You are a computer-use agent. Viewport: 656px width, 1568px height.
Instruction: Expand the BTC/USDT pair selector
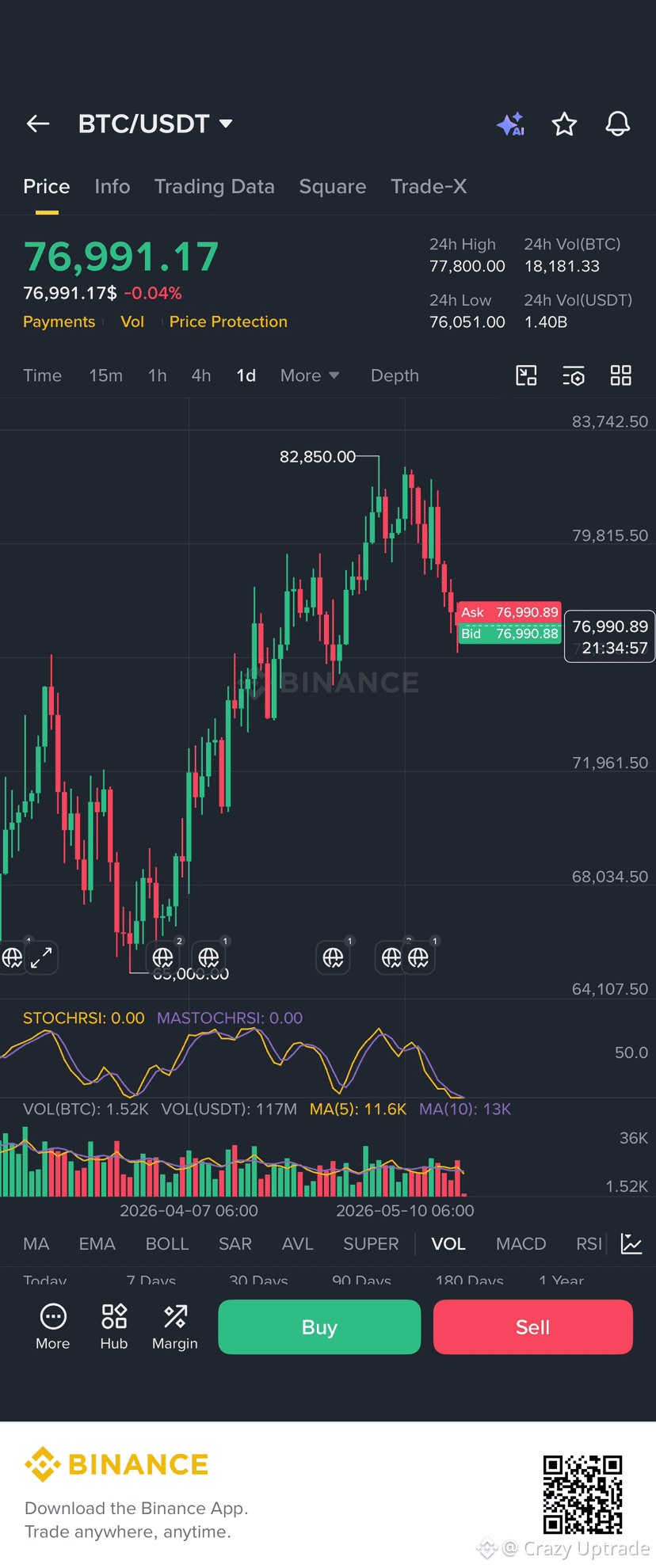coord(155,124)
